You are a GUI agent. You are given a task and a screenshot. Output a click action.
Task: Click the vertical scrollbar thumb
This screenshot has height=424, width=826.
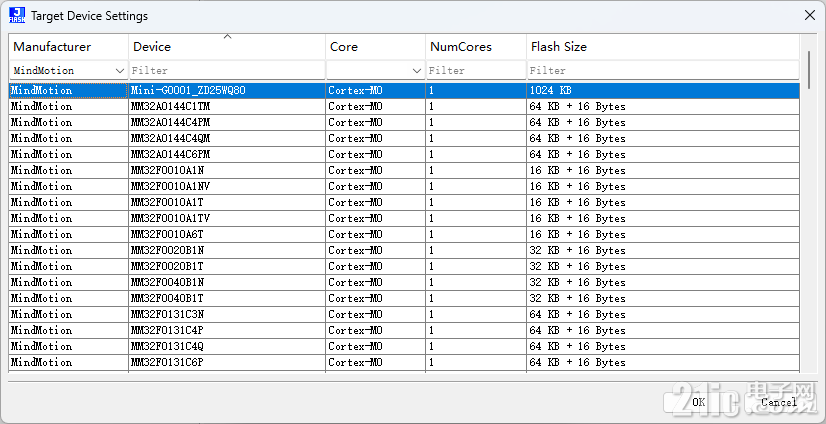pyautogui.click(x=810, y=69)
